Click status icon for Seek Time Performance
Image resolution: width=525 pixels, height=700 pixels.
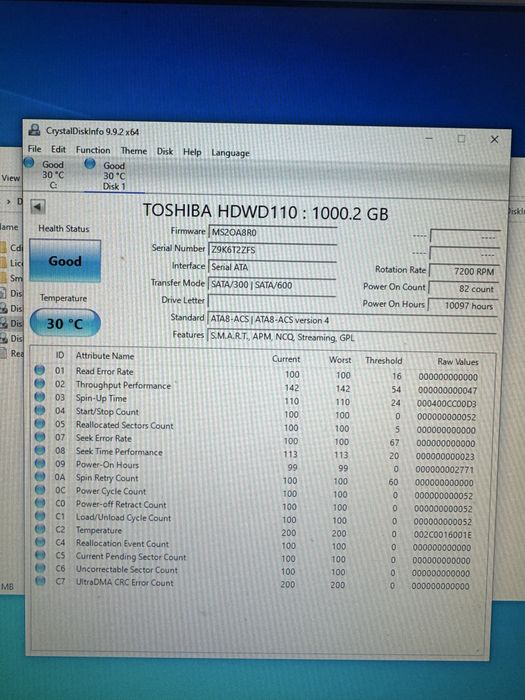click(x=40, y=450)
